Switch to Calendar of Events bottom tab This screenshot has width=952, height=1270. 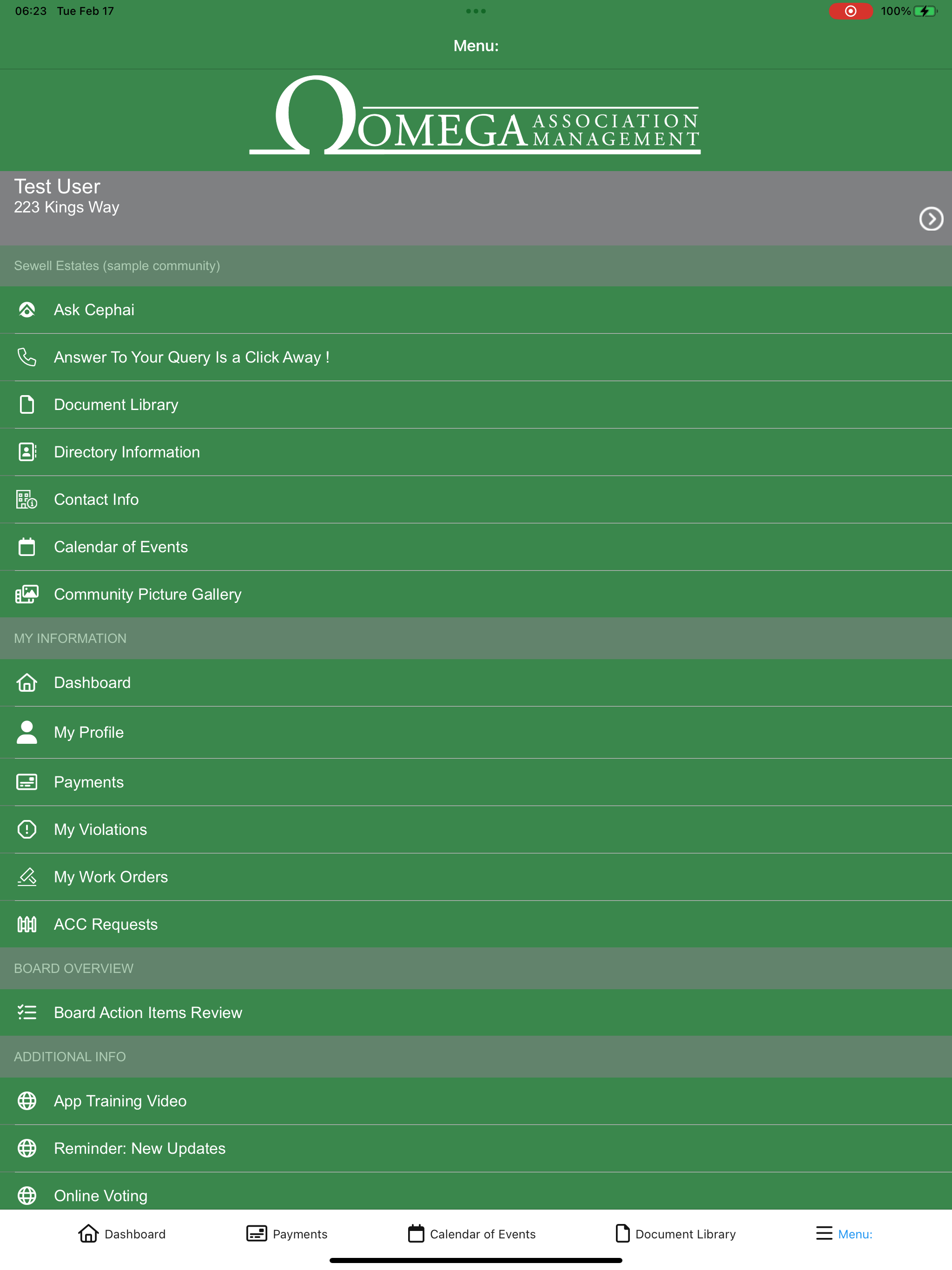click(x=471, y=1234)
